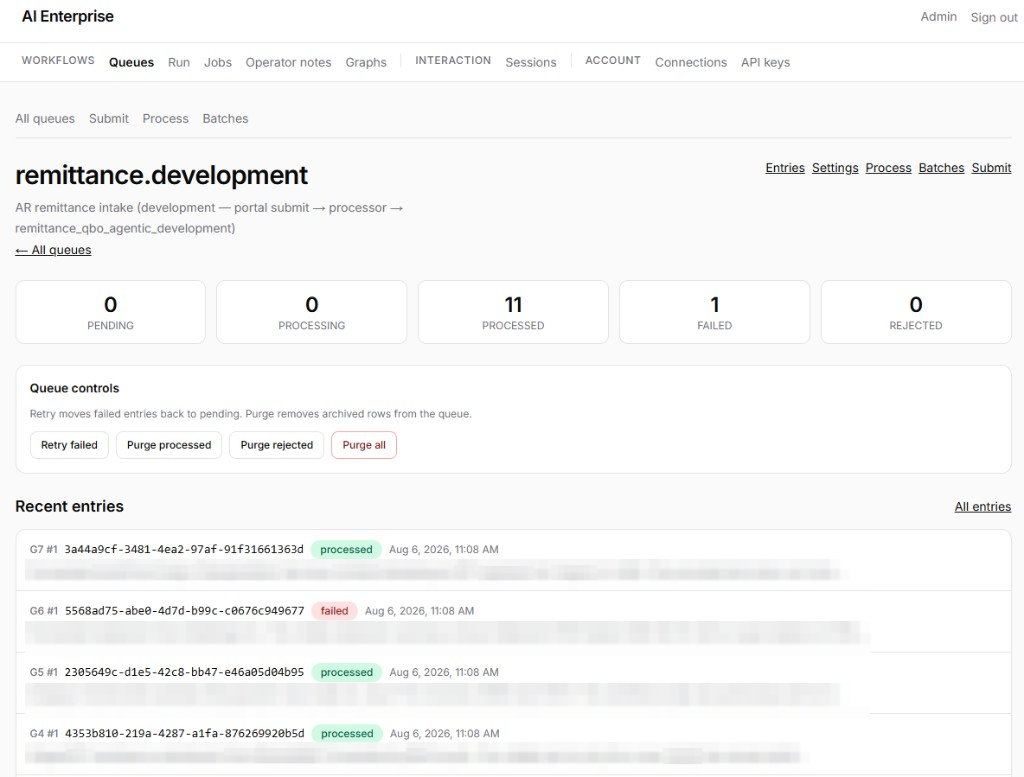
Task: Follow the underlined Submit link beside the queue title
Action: coord(991,168)
